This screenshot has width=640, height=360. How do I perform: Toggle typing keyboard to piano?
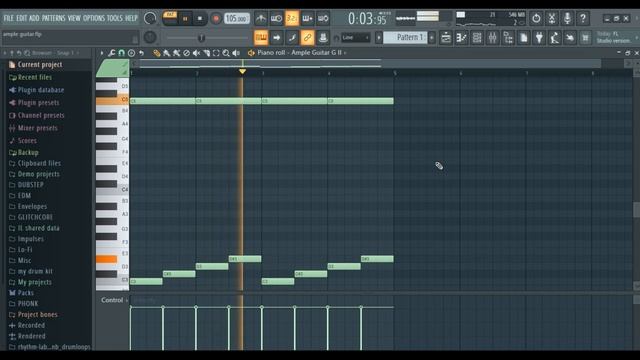pos(261,38)
